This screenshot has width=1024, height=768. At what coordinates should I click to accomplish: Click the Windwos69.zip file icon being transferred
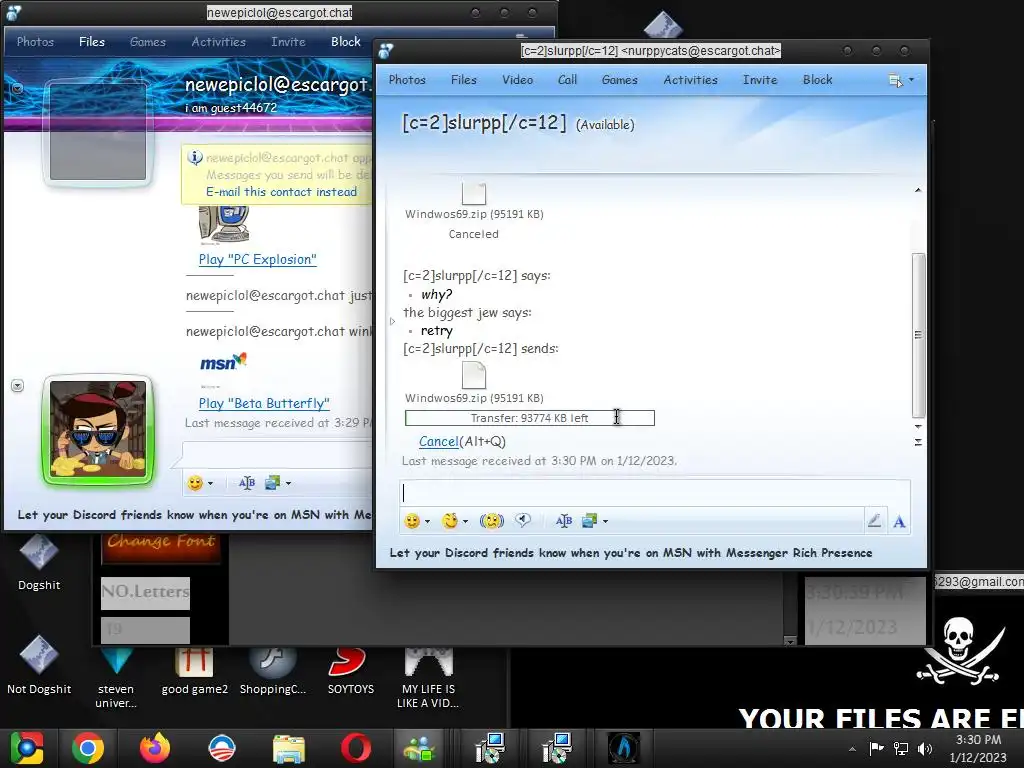[473, 375]
